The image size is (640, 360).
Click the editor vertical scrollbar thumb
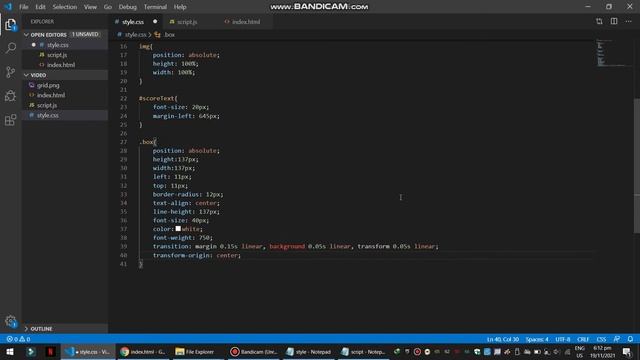click(636, 166)
